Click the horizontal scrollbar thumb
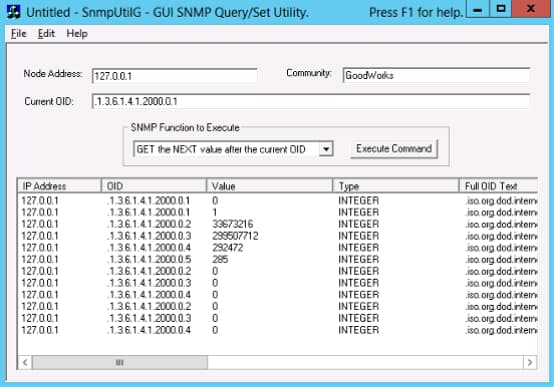This screenshot has width=554, height=387. pos(120,362)
